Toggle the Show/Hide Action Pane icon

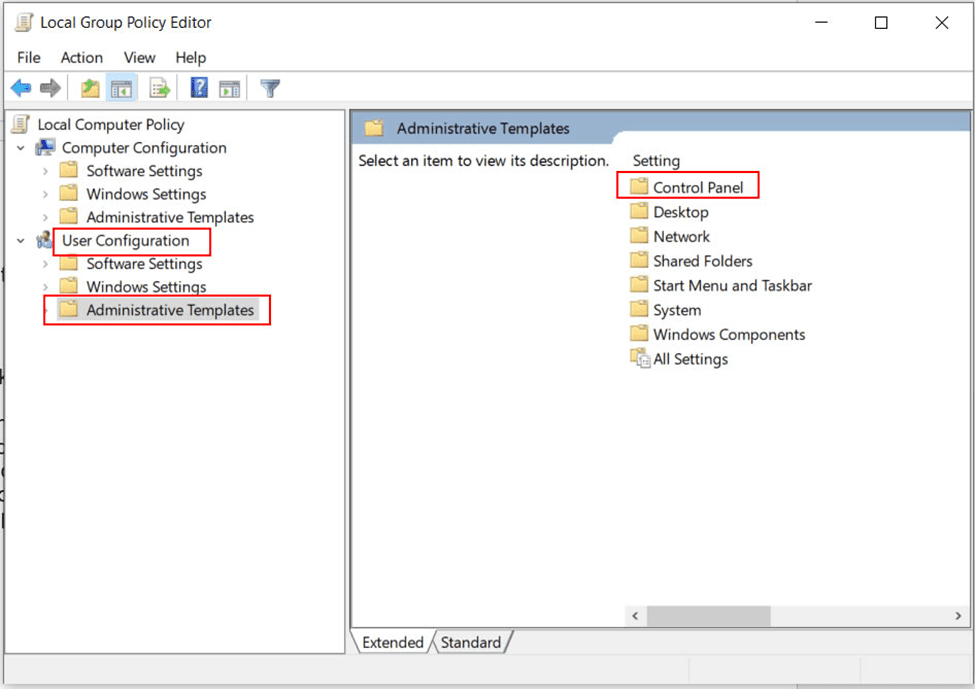(229, 89)
